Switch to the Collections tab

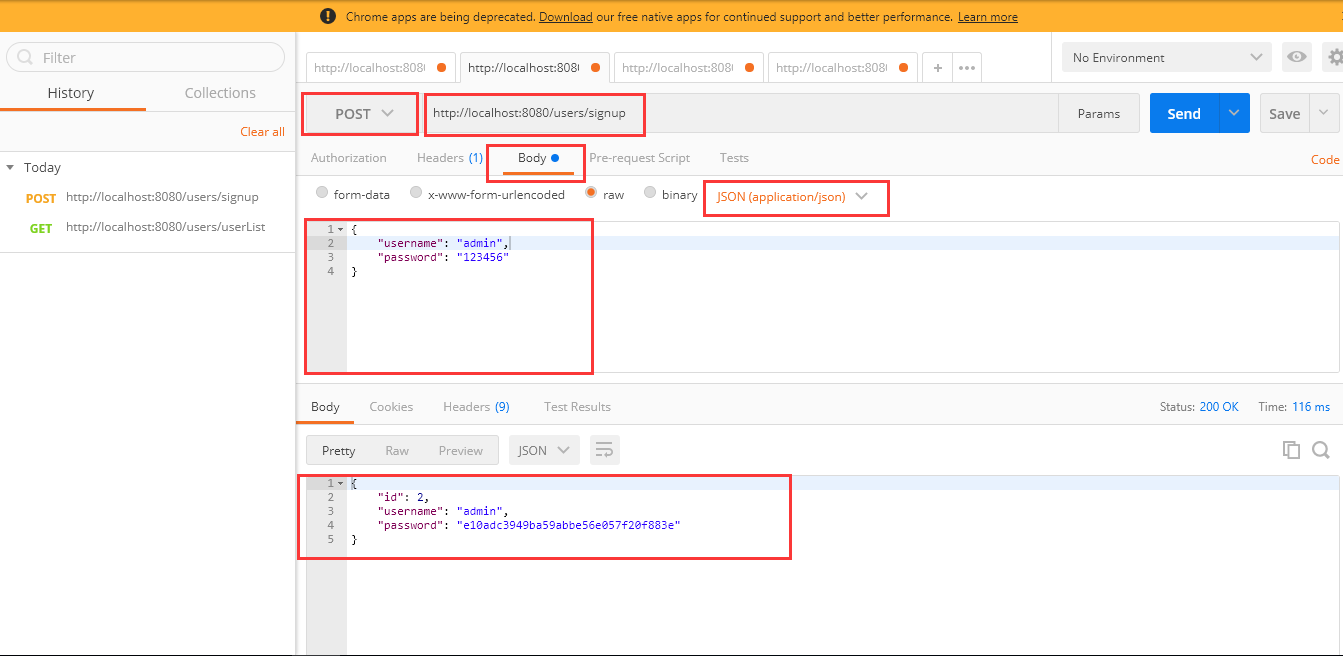[x=220, y=93]
